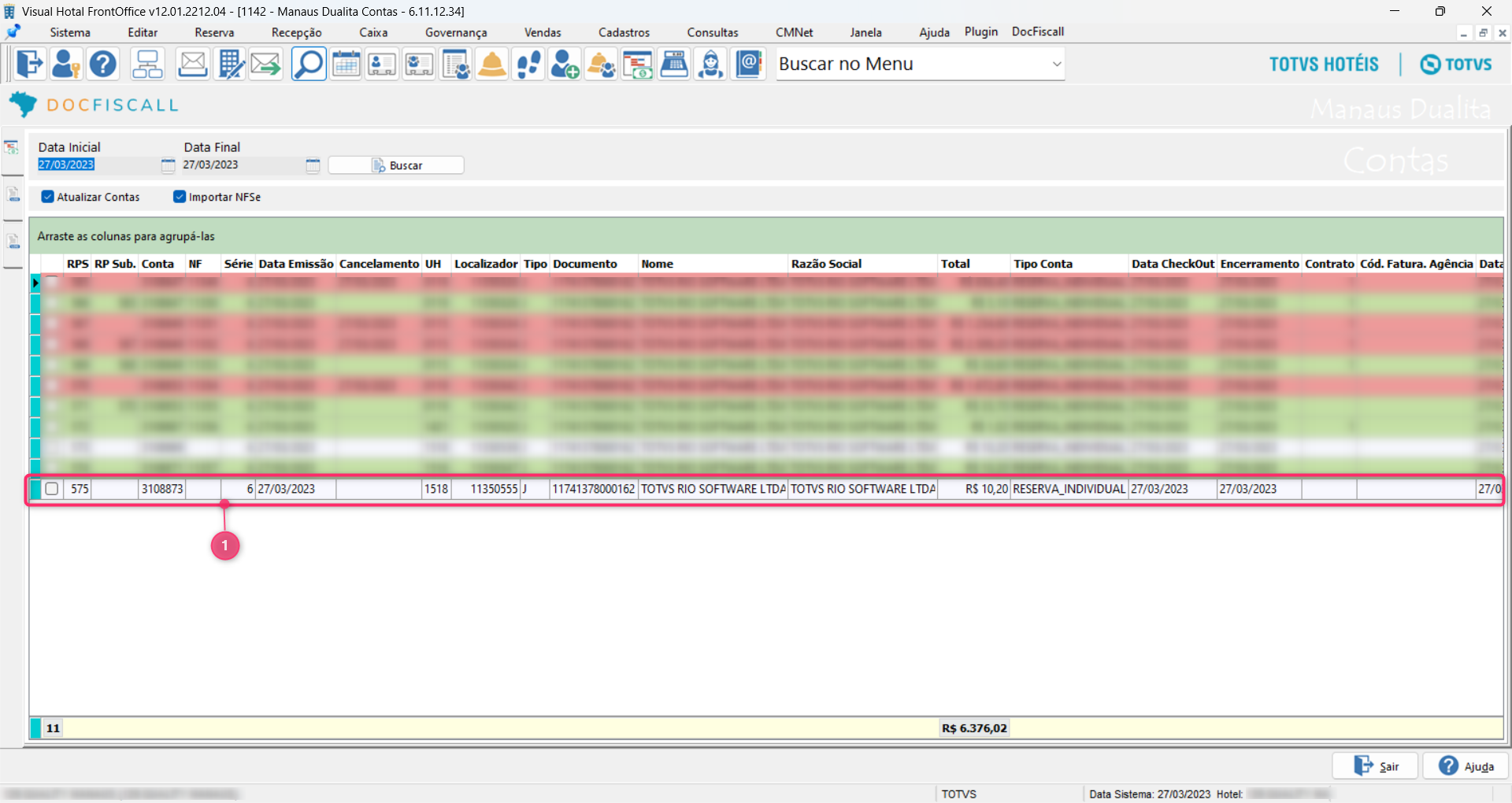Select the Conta cell 3108873
This screenshot has width=1512, height=803.
click(x=162, y=489)
